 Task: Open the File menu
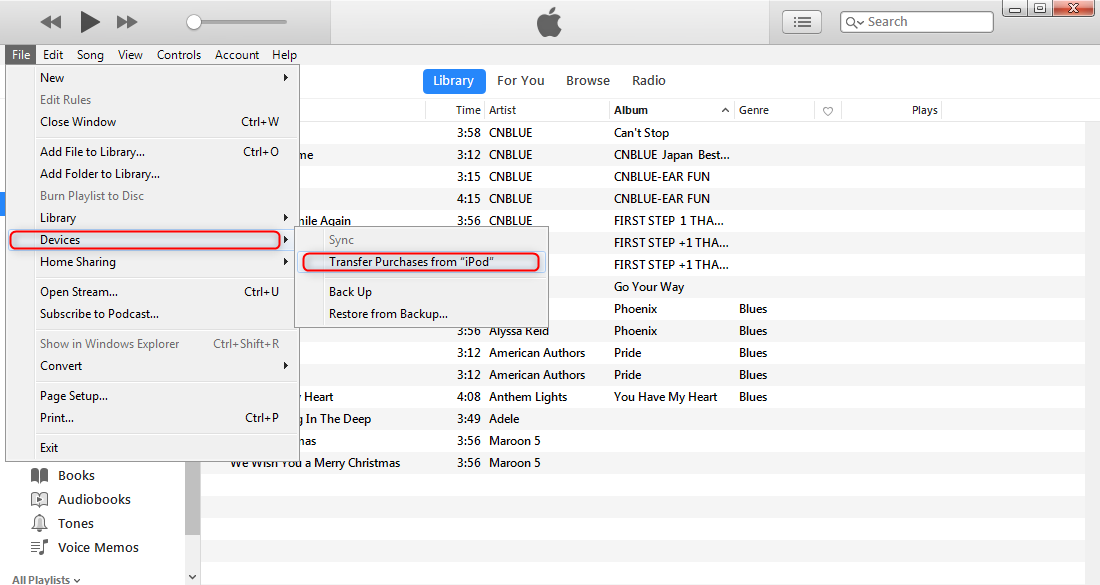(x=21, y=55)
